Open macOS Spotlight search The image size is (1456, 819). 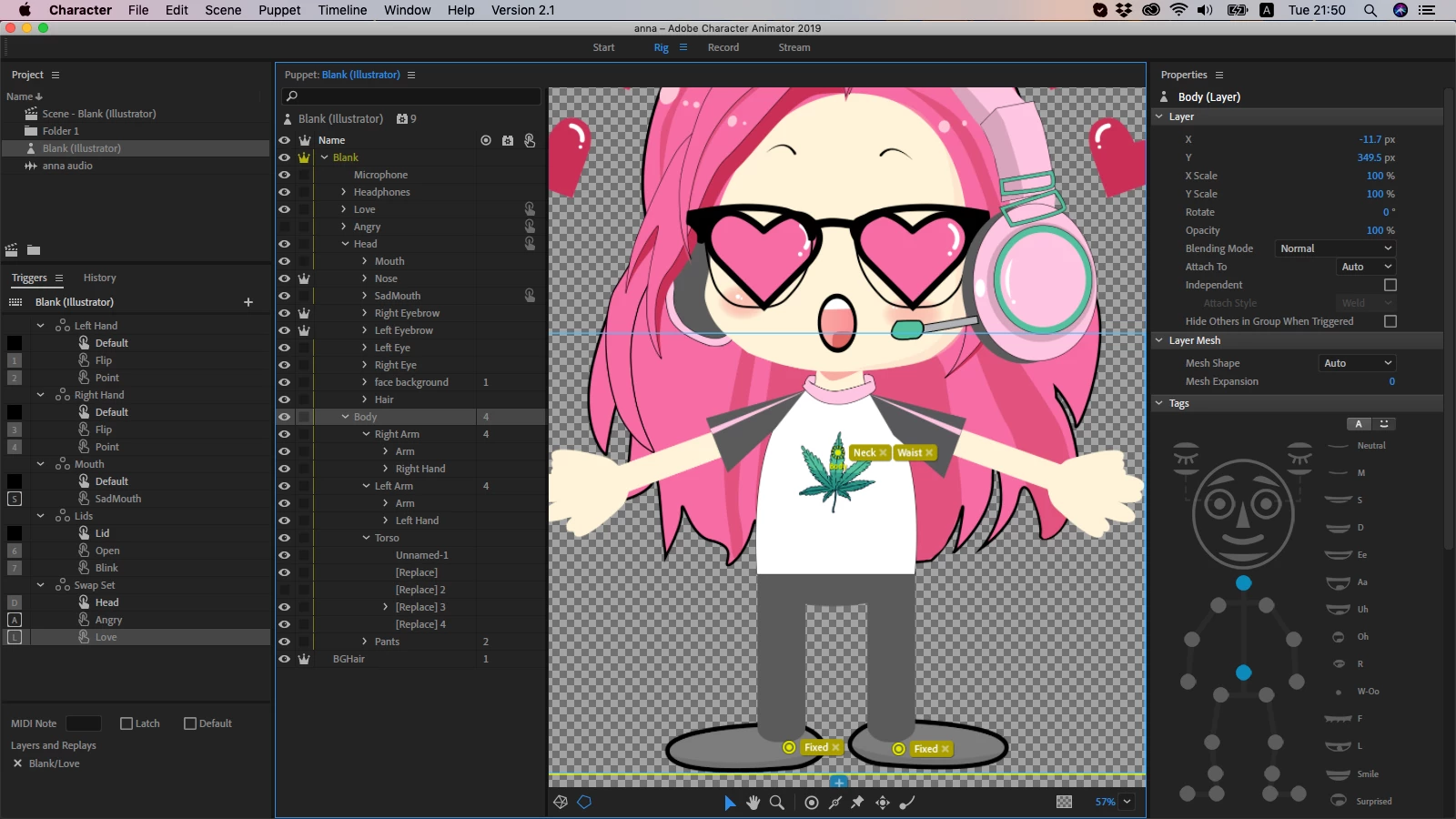pos(1370,10)
